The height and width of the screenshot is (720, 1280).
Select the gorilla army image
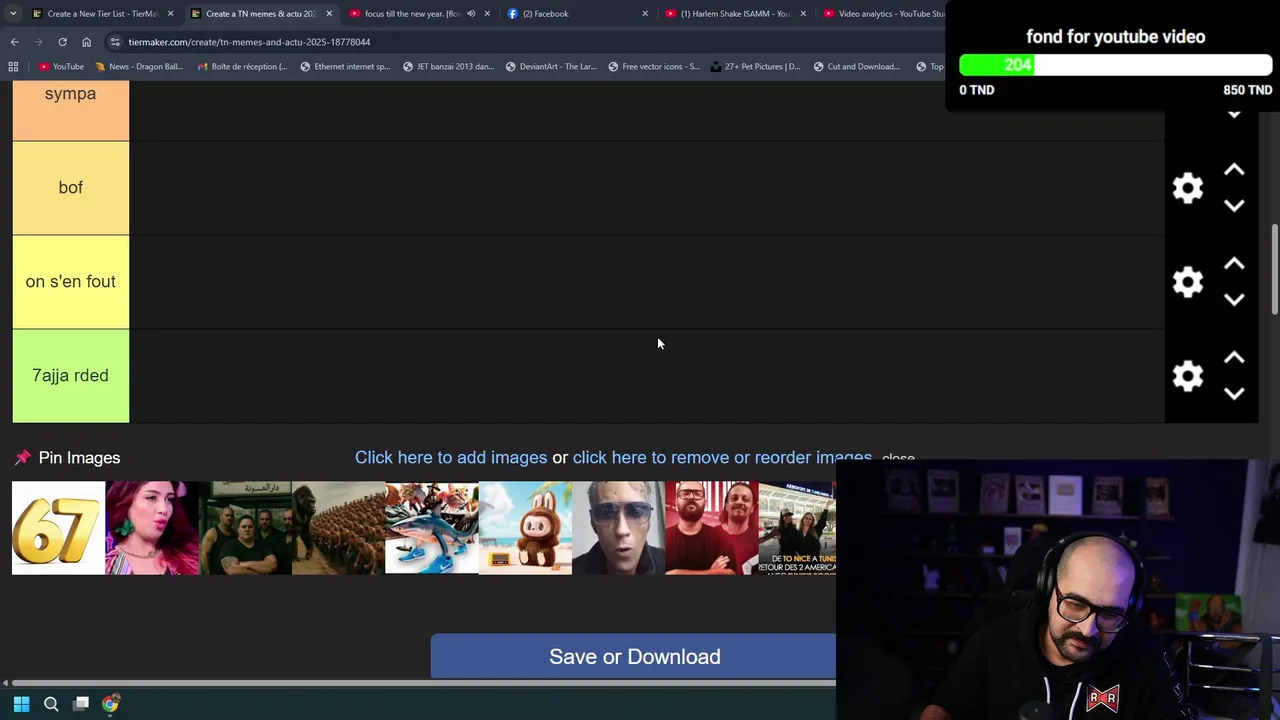tap(338, 528)
